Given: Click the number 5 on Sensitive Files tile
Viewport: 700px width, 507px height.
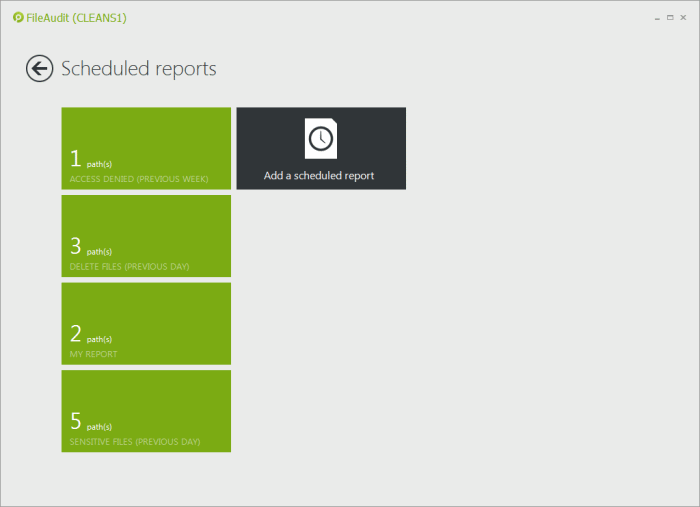Looking at the screenshot, I should pos(75,422).
